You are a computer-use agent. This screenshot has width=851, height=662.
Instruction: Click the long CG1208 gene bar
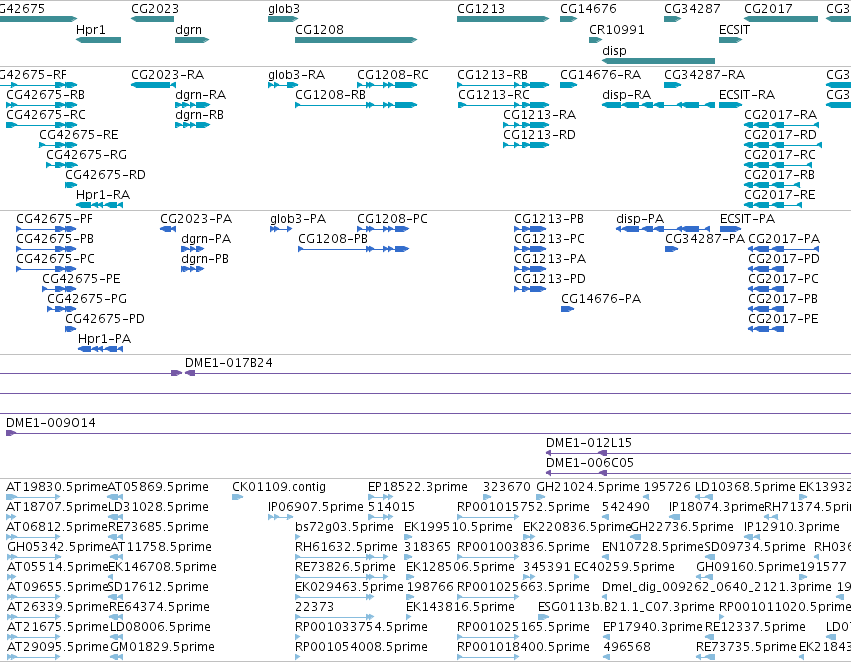[356, 40]
